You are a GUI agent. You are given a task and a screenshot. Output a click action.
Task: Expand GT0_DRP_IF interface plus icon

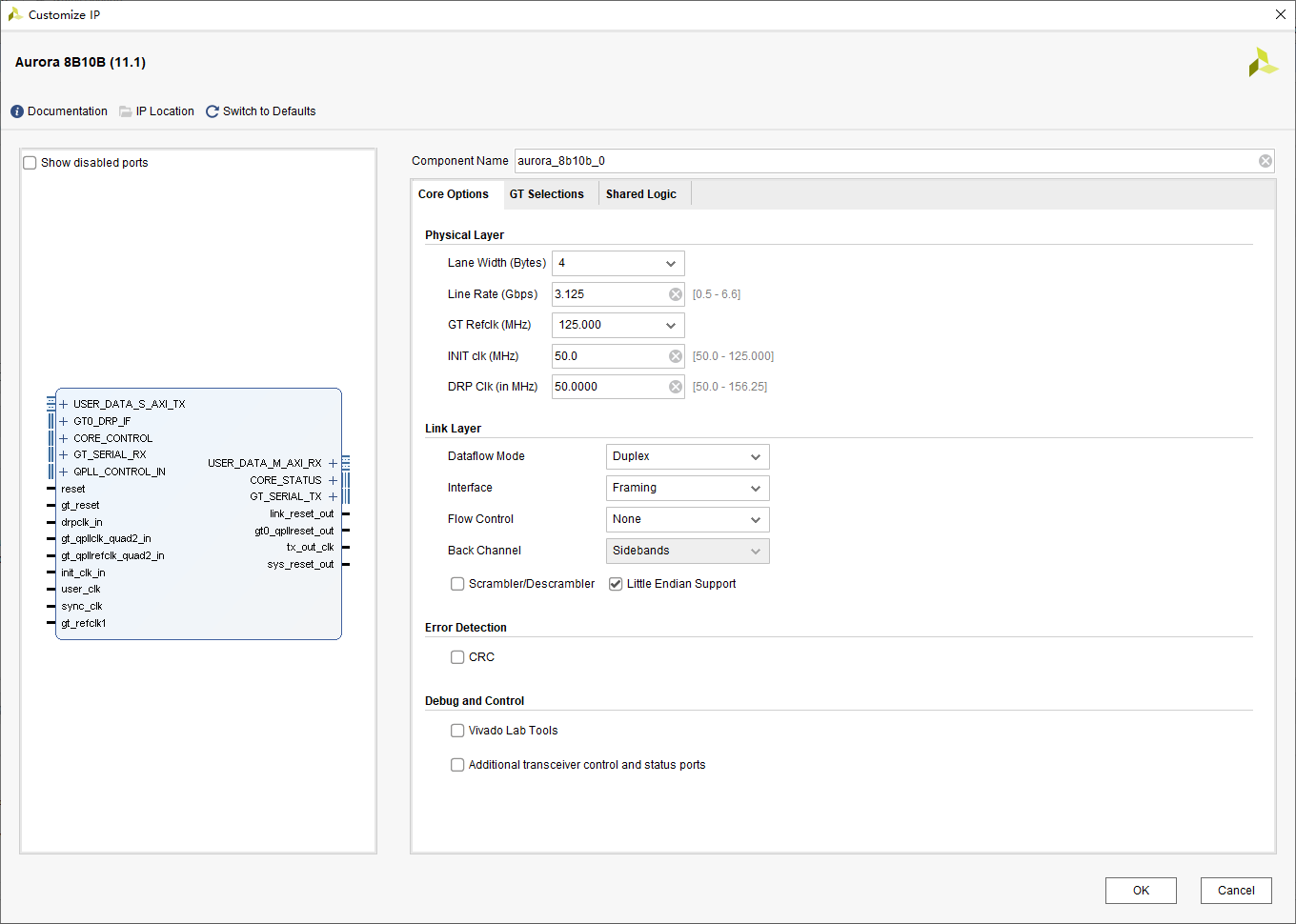[64, 421]
